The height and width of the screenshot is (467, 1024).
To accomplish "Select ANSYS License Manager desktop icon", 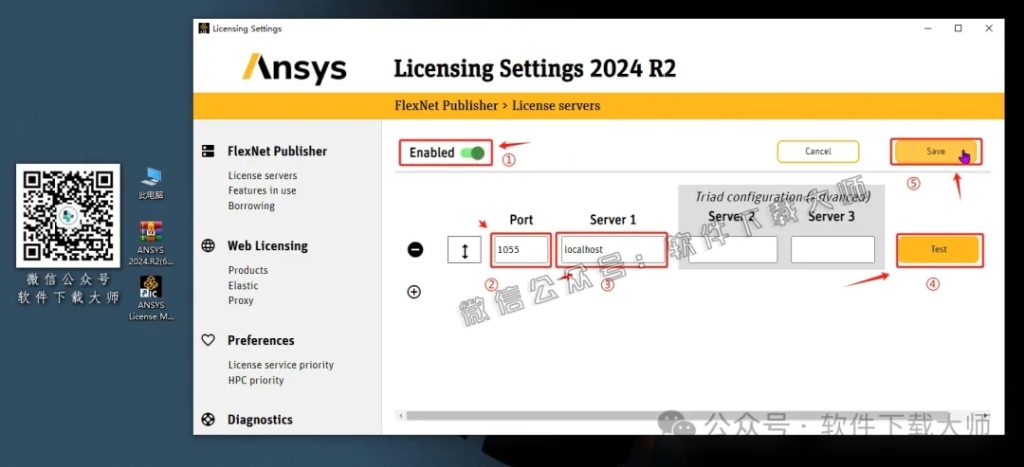I will (151, 298).
